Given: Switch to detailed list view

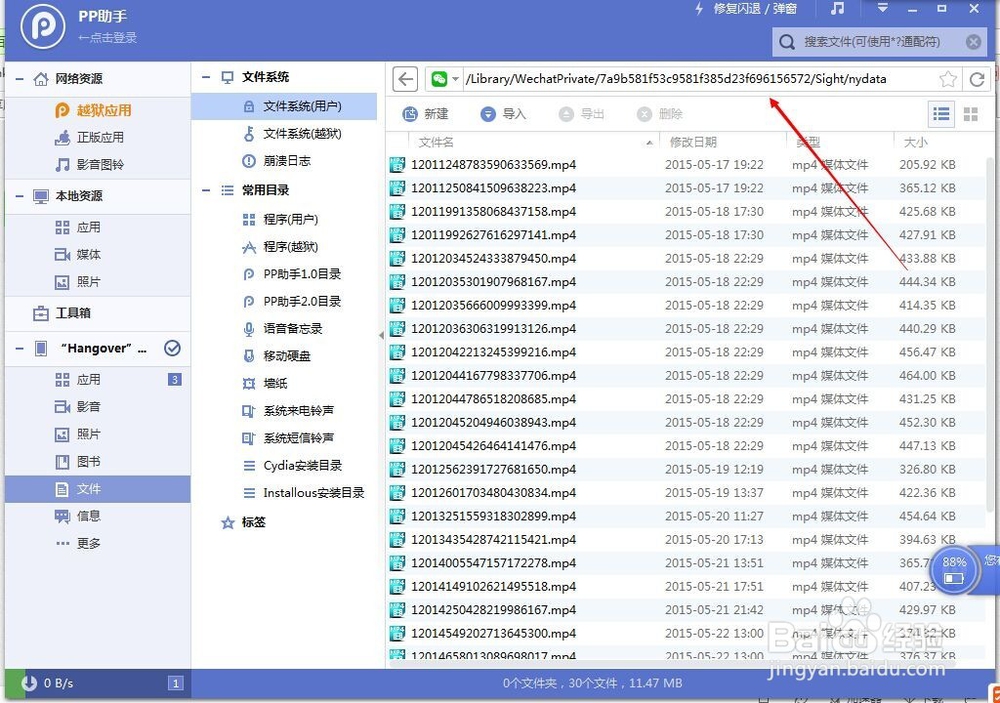Looking at the screenshot, I should point(941,114).
